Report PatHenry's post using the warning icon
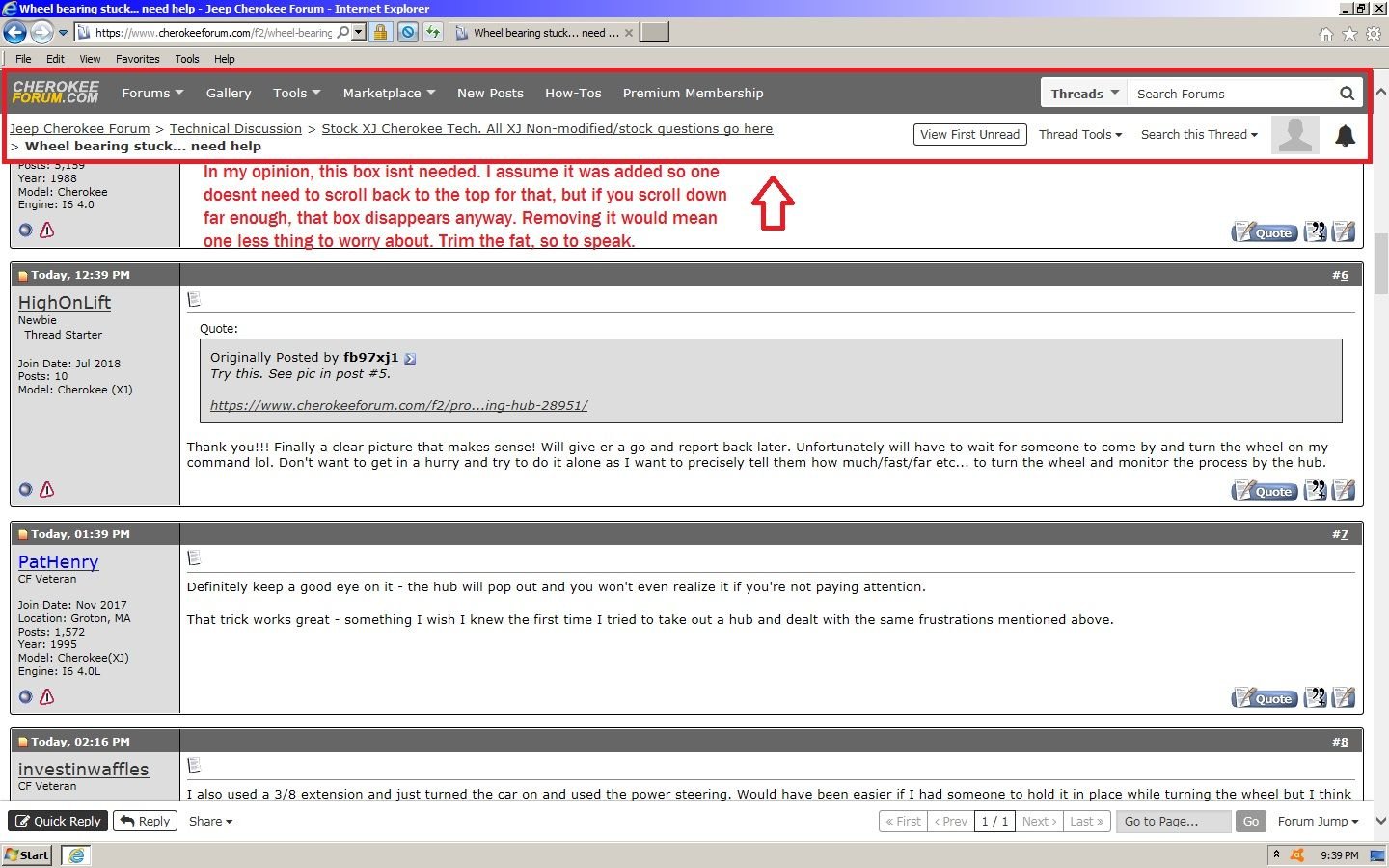This screenshot has height=868, width=1389. point(46,696)
